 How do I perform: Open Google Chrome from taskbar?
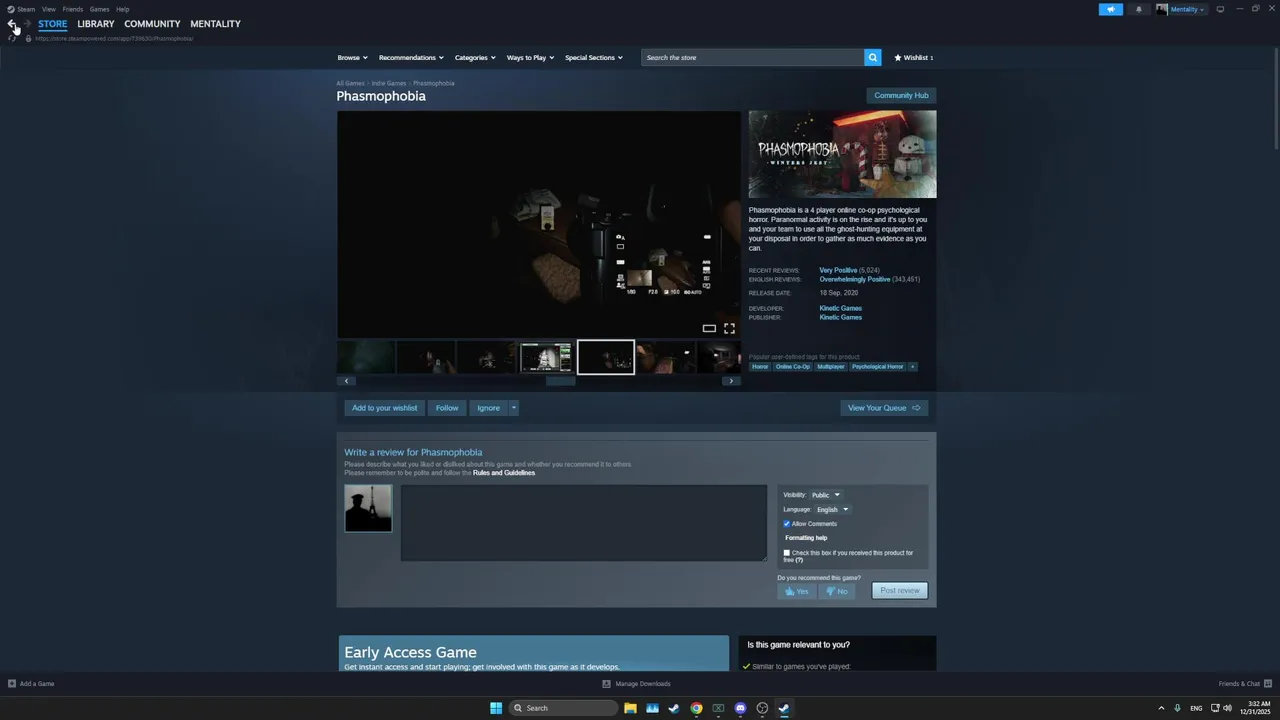(696, 708)
